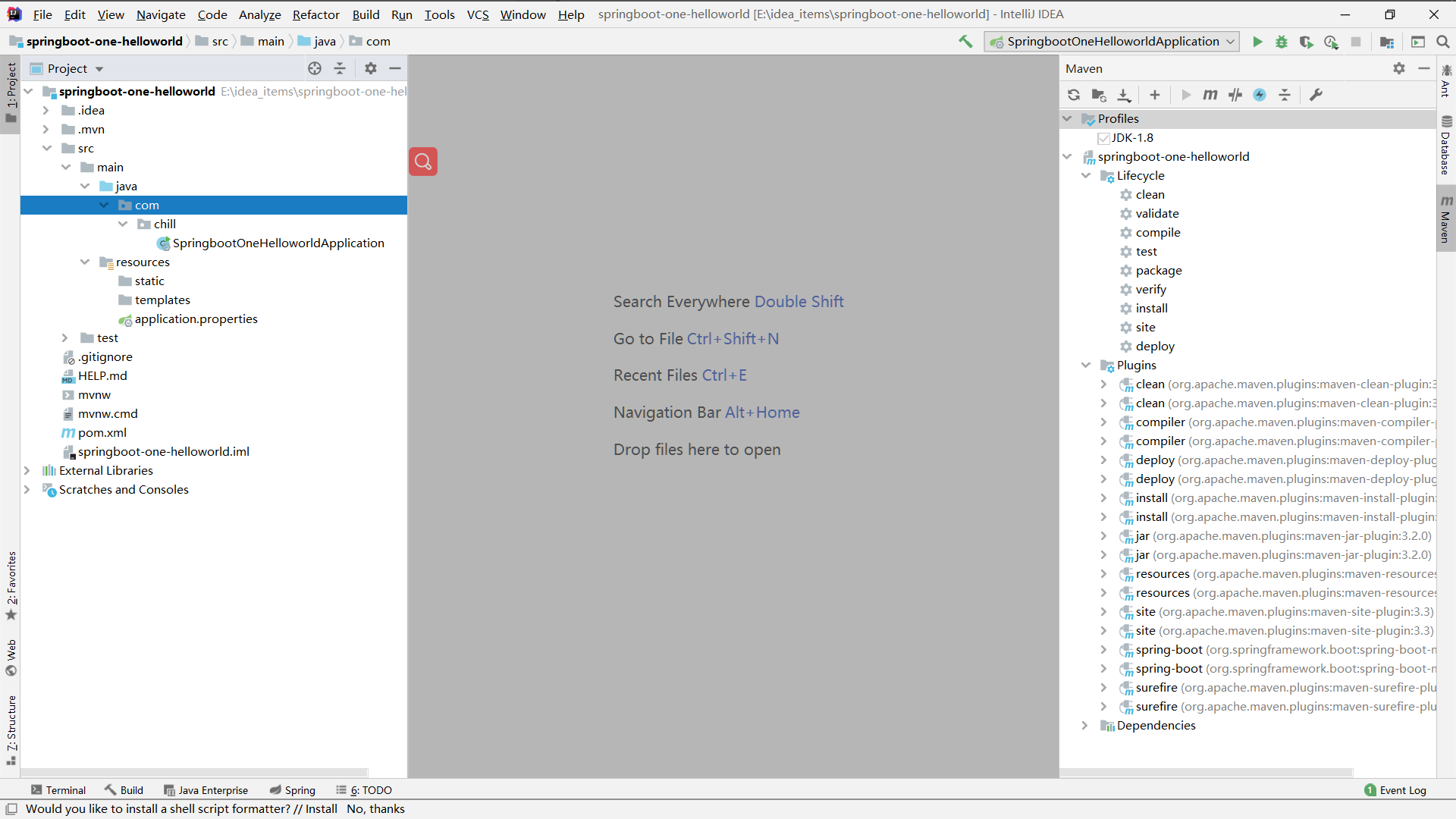Generate sources and update folders Maven icon
This screenshot has width=1456, height=819.
coord(1099,95)
